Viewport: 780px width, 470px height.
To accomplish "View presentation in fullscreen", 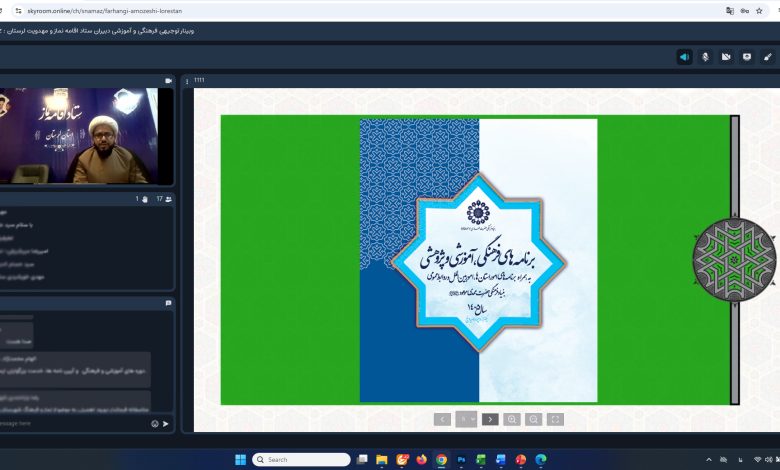I will click(555, 419).
